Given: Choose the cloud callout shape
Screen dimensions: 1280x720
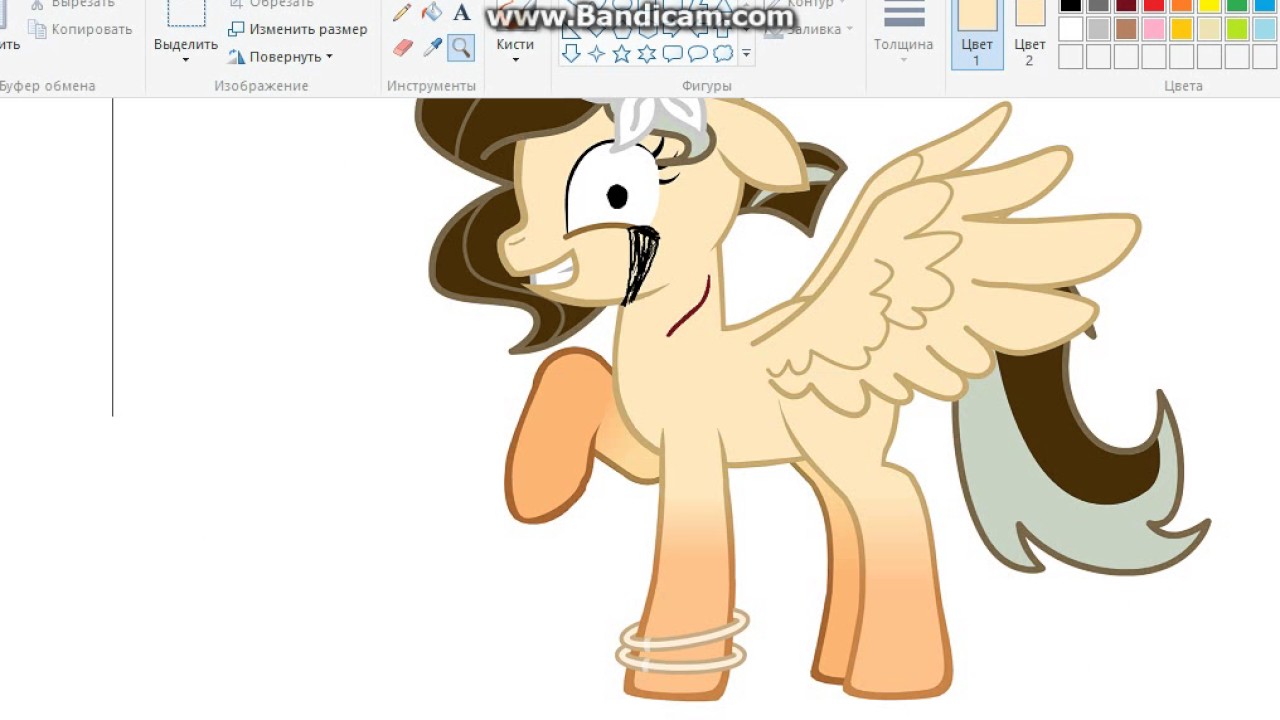Looking at the screenshot, I should (x=722, y=53).
